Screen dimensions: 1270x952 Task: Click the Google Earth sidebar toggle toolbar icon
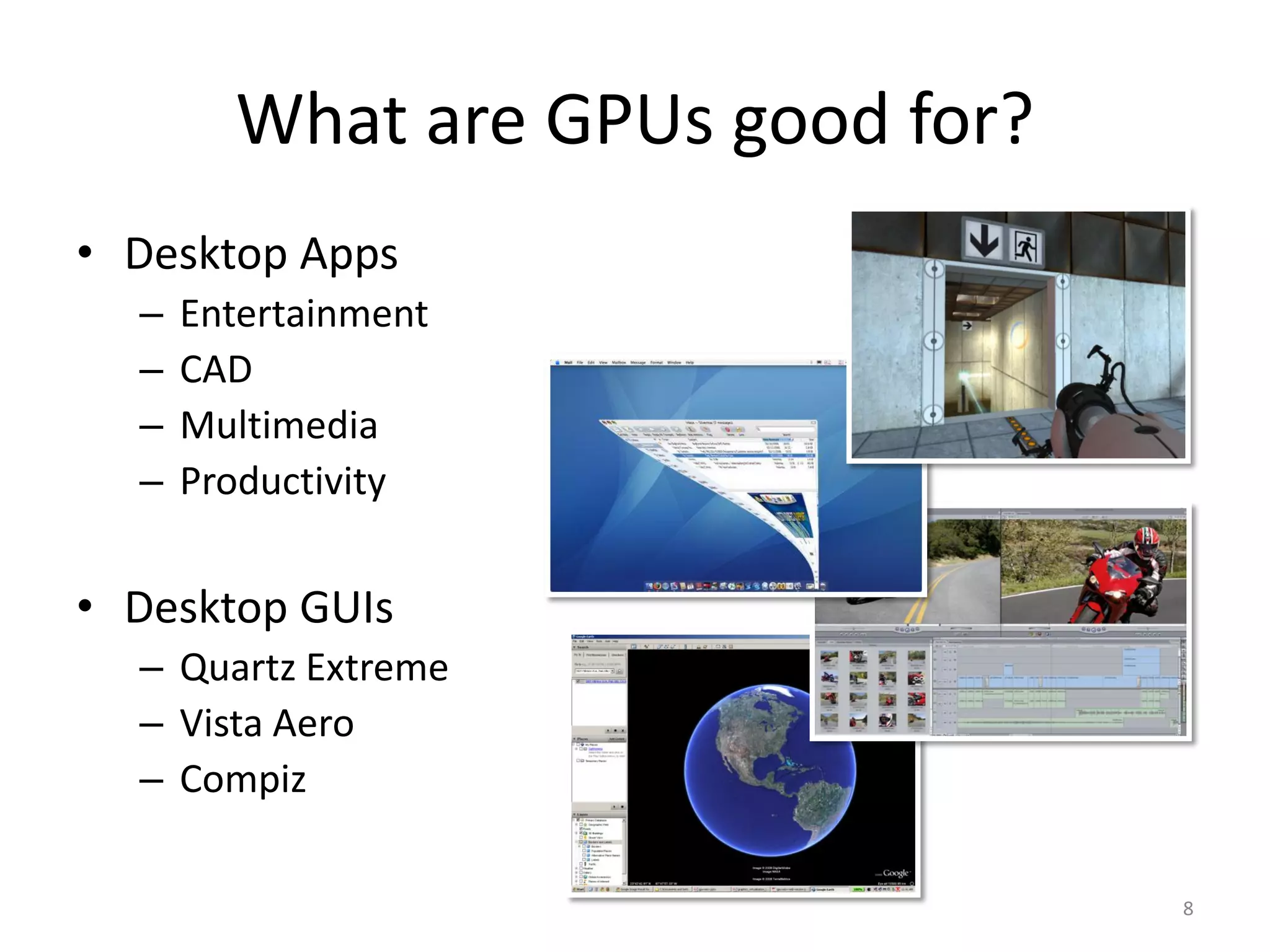tap(634, 646)
